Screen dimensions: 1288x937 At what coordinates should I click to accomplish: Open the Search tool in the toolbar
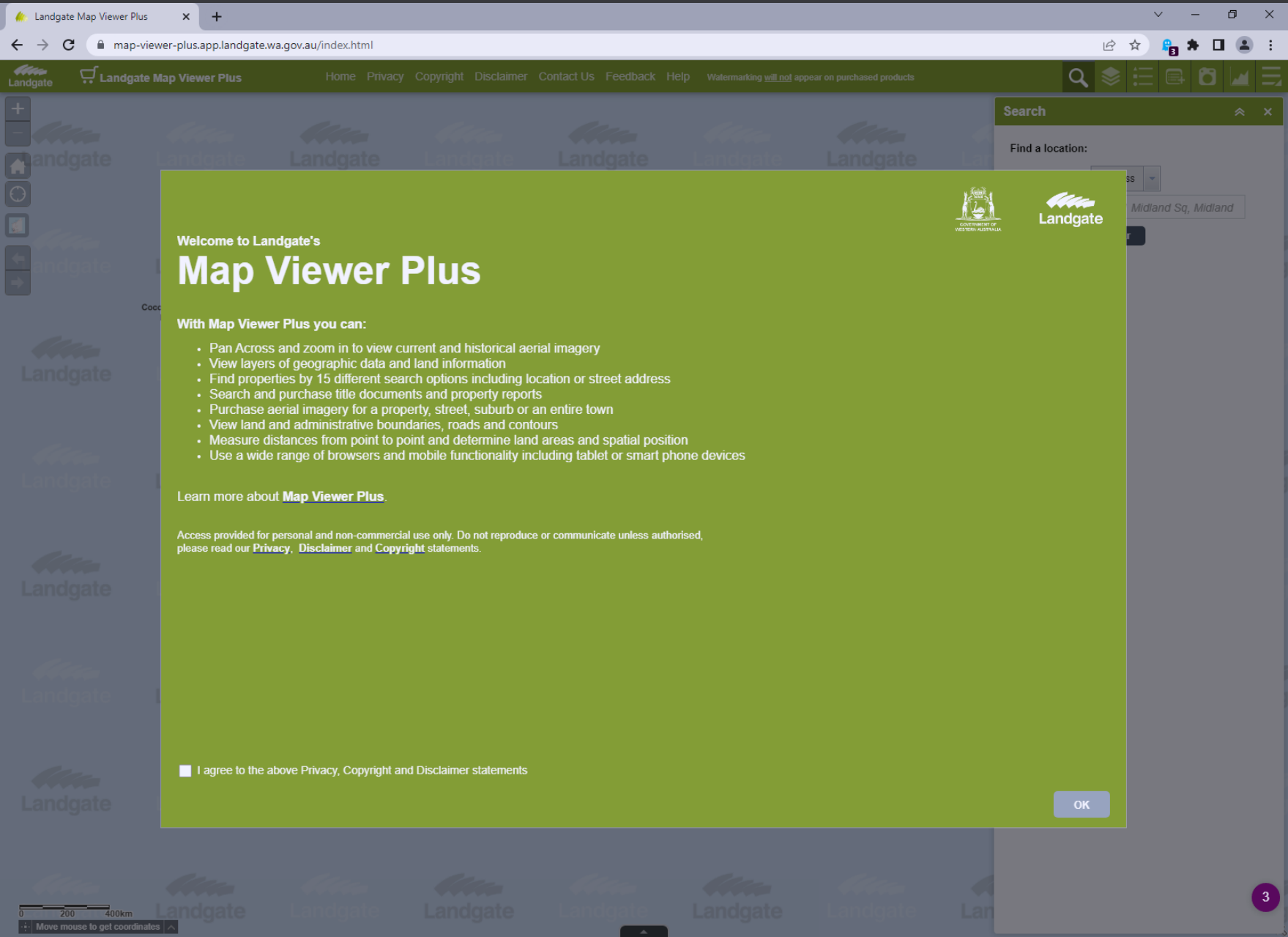(x=1076, y=76)
